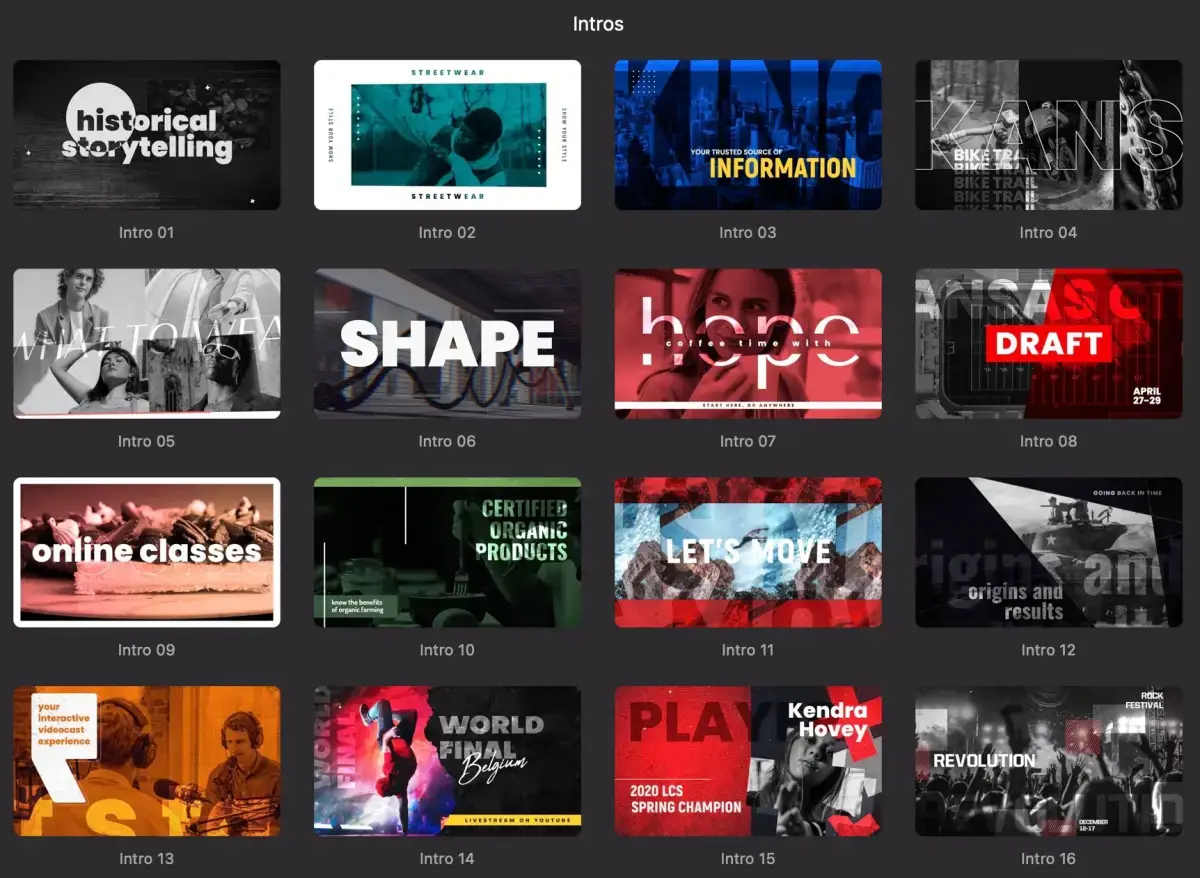
Task: Select the Intro 08 DRAFT thumbnail
Action: (x=1049, y=343)
